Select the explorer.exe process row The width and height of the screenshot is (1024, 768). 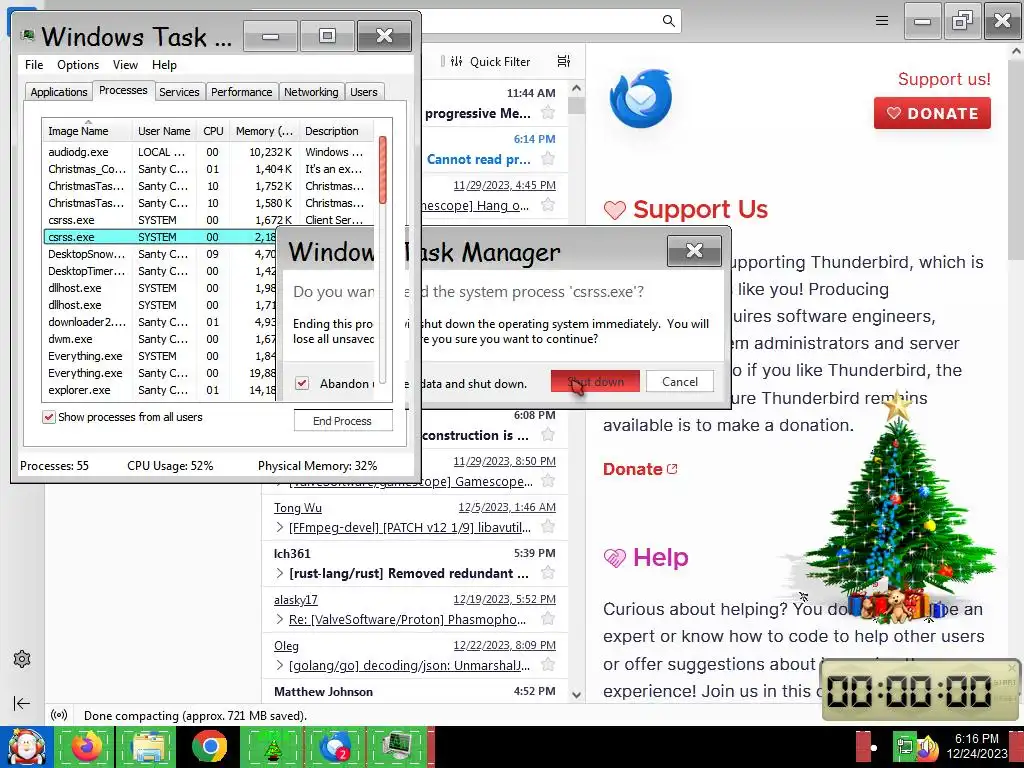(x=160, y=390)
